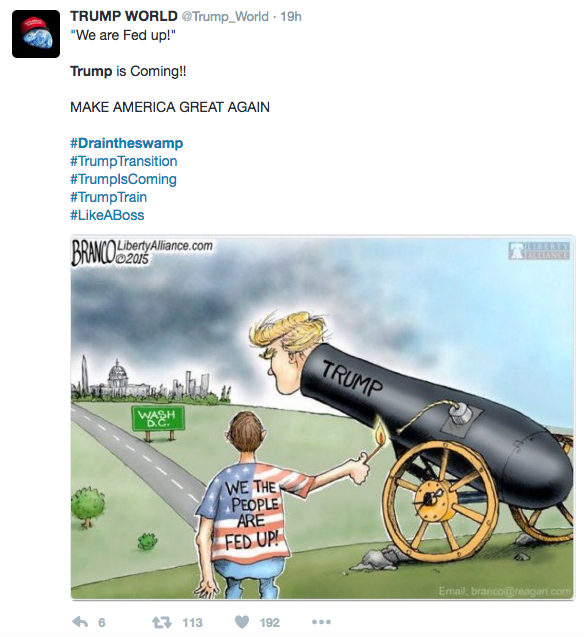Image resolution: width=584 pixels, height=637 pixels.
Task: Open the TRUMP WORLD display name
Action: [x=124, y=16]
